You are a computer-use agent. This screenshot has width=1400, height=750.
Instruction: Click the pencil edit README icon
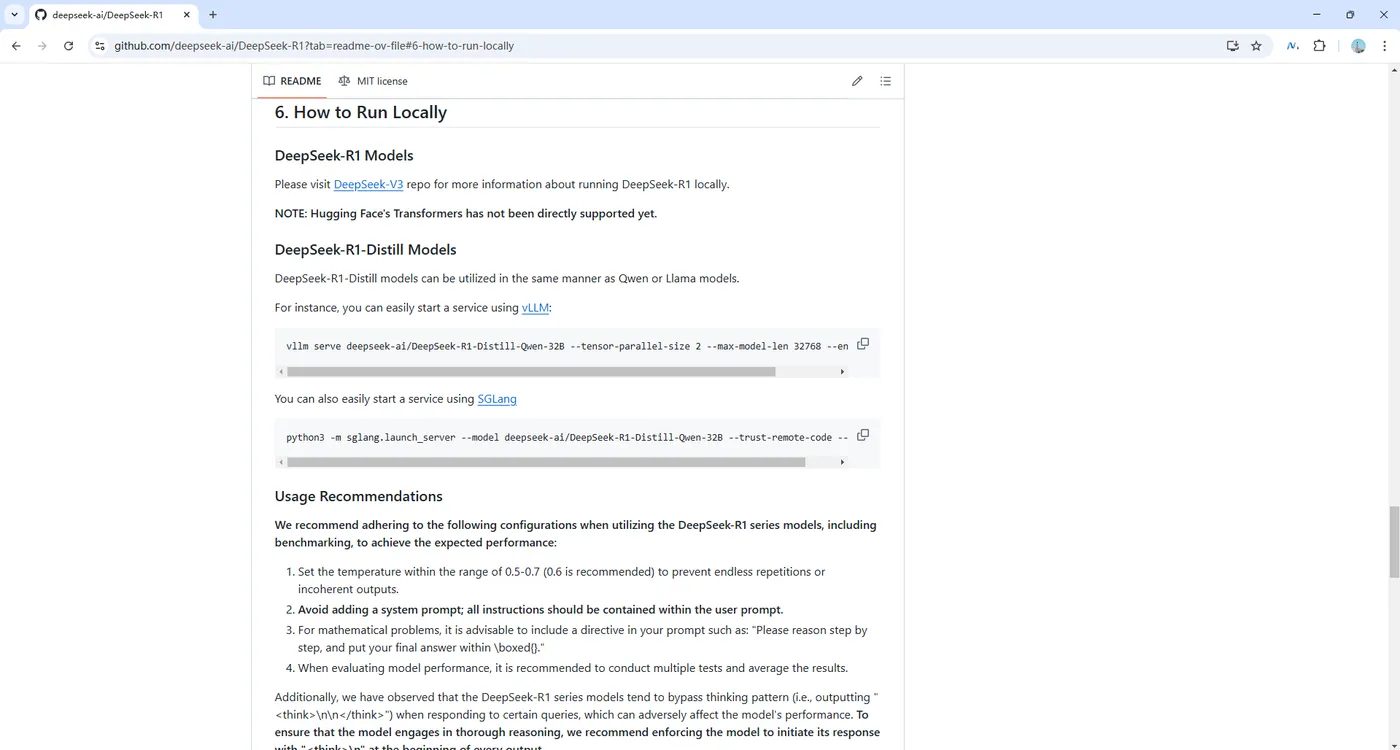tap(857, 81)
